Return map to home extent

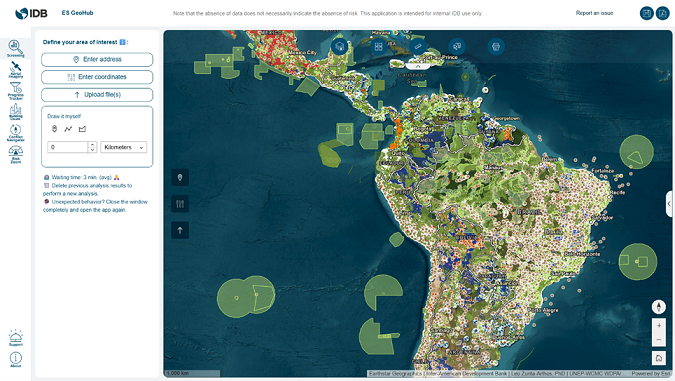[659, 358]
